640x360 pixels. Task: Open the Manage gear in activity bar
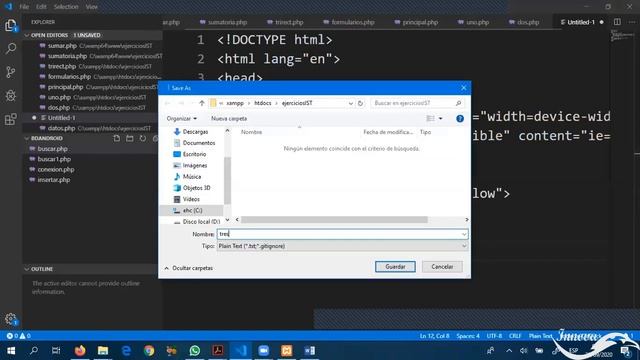point(11,319)
